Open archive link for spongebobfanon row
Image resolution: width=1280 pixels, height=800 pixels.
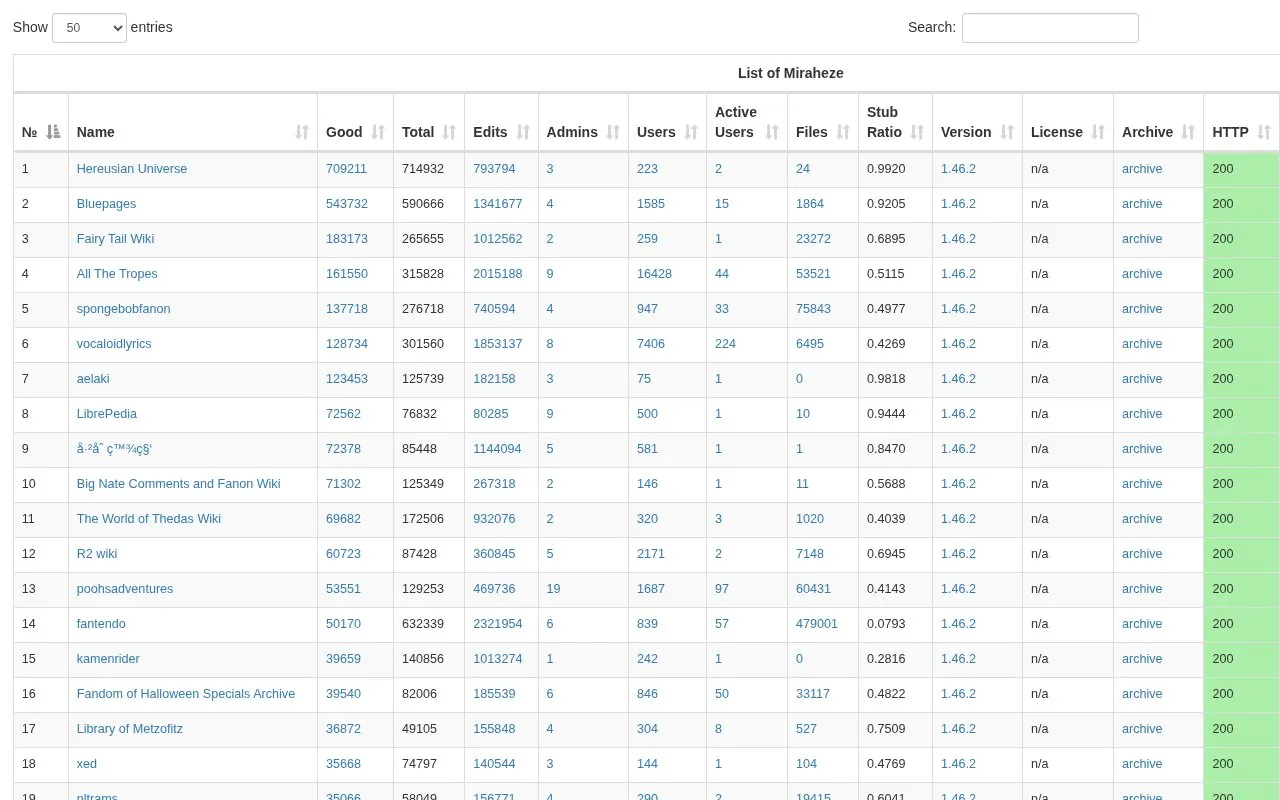point(1142,309)
